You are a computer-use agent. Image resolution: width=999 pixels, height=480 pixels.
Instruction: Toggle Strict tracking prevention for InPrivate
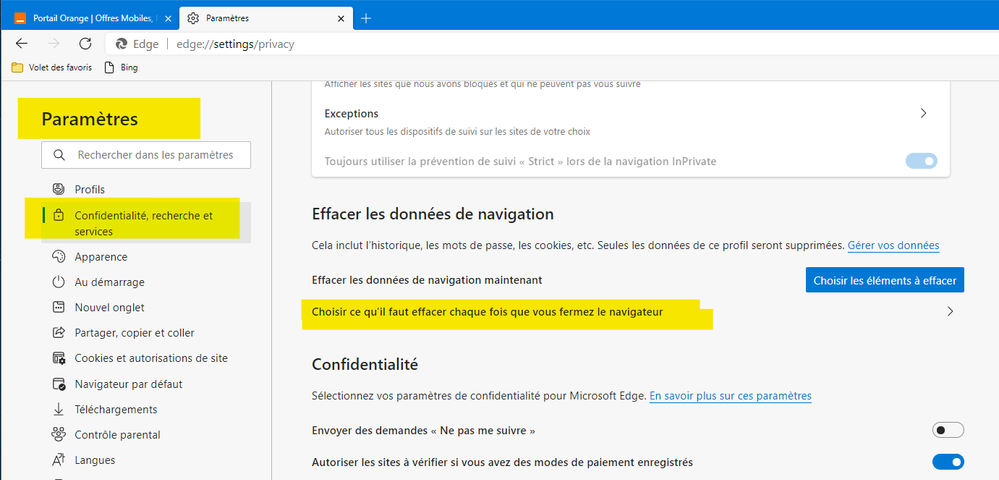click(x=921, y=161)
